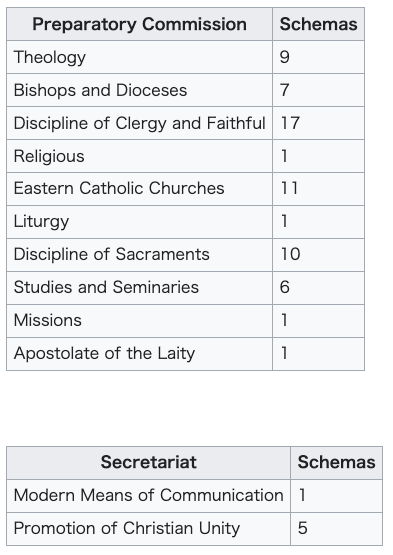
Task: Click the Secretariat column header
Action: (x=148, y=462)
